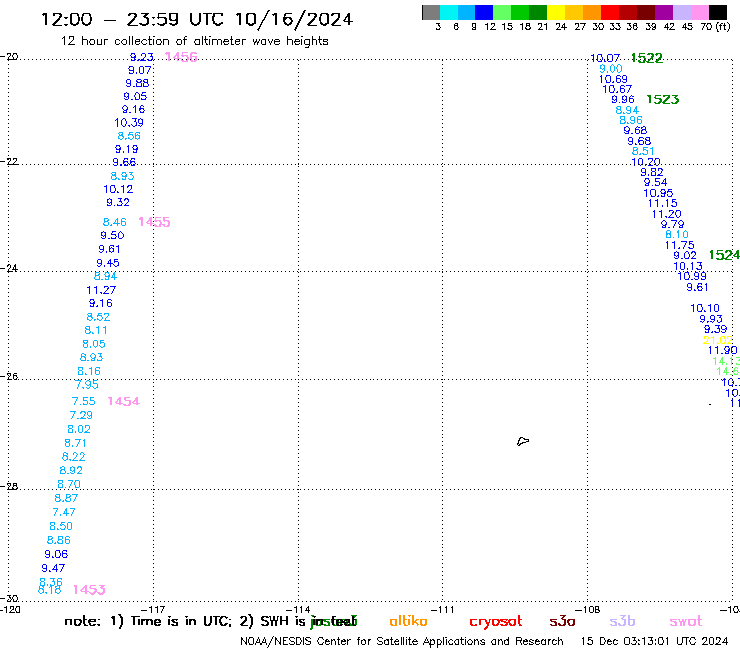This screenshot has height=650, width=740.
Task: Select the orange swatch in the color scale
Action: click(x=592, y=12)
